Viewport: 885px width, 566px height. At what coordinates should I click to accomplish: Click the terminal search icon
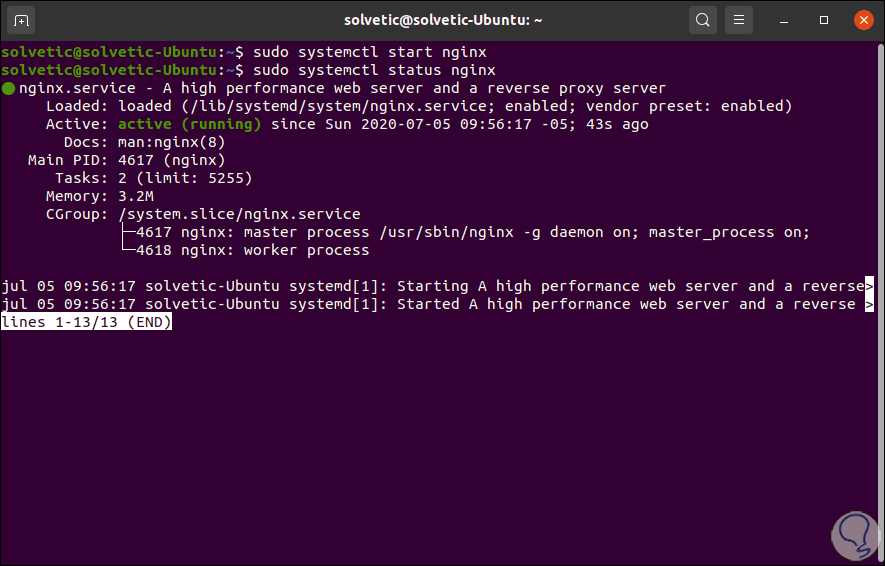click(x=704, y=19)
